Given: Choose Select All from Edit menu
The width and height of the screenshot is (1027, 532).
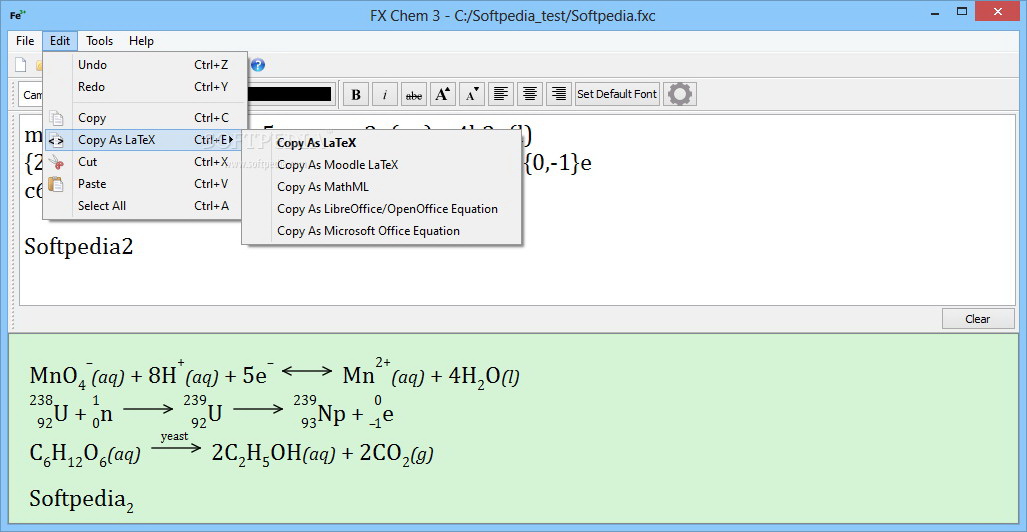Looking at the screenshot, I should [145, 206].
